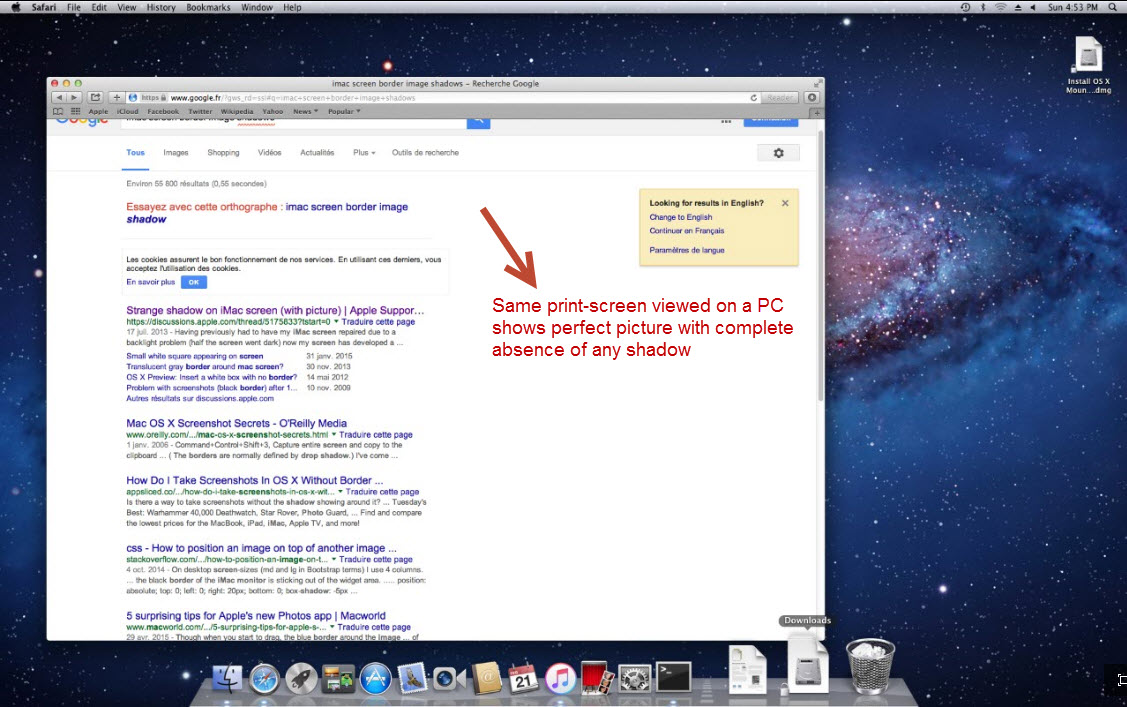The image size is (1127, 707).
Task: Open Google search settings gear button
Action: click(x=778, y=153)
